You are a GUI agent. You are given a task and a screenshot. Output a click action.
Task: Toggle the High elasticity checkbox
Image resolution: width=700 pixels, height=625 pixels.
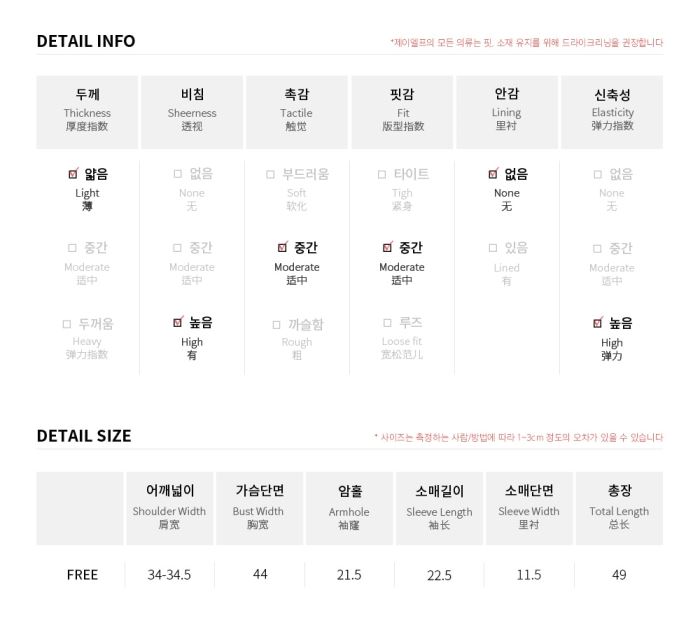coord(597,323)
